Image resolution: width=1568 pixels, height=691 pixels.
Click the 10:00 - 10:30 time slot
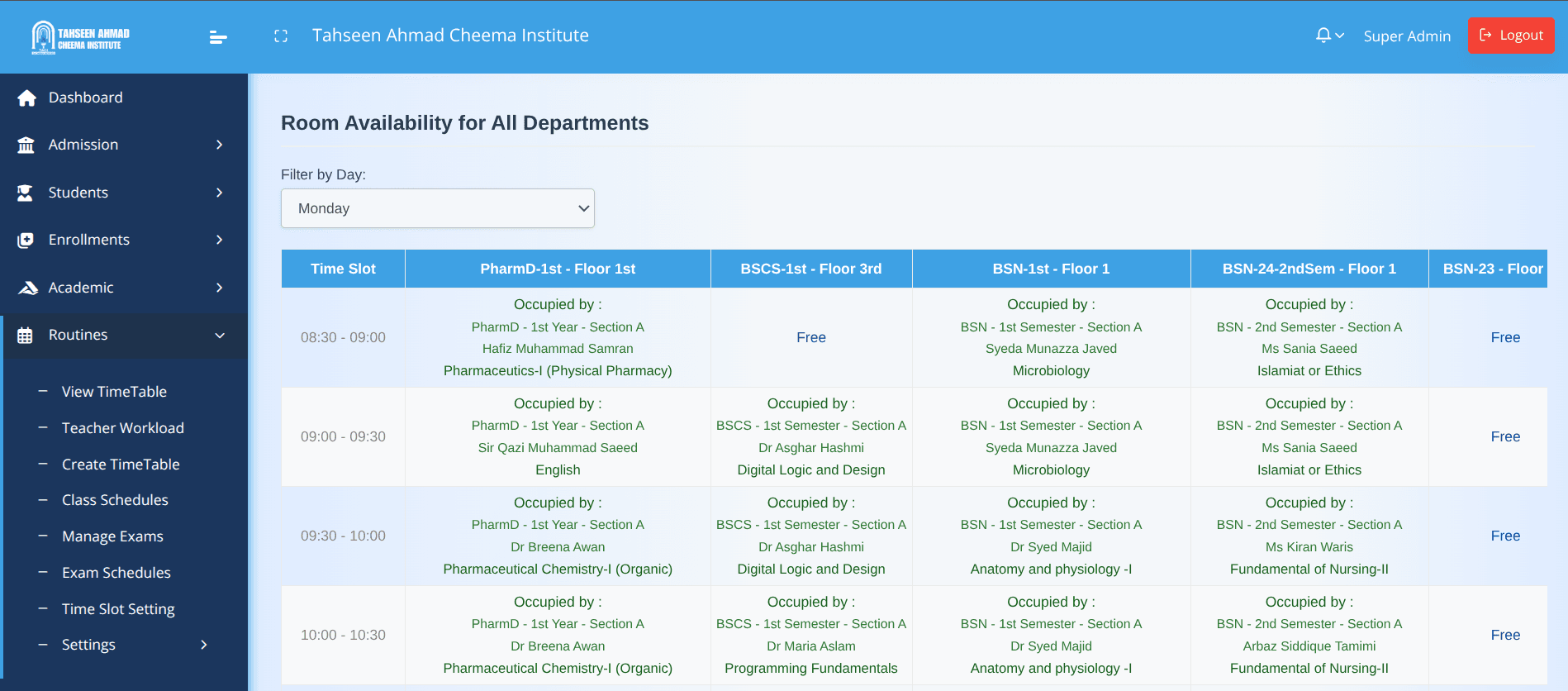pyautogui.click(x=343, y=635)
